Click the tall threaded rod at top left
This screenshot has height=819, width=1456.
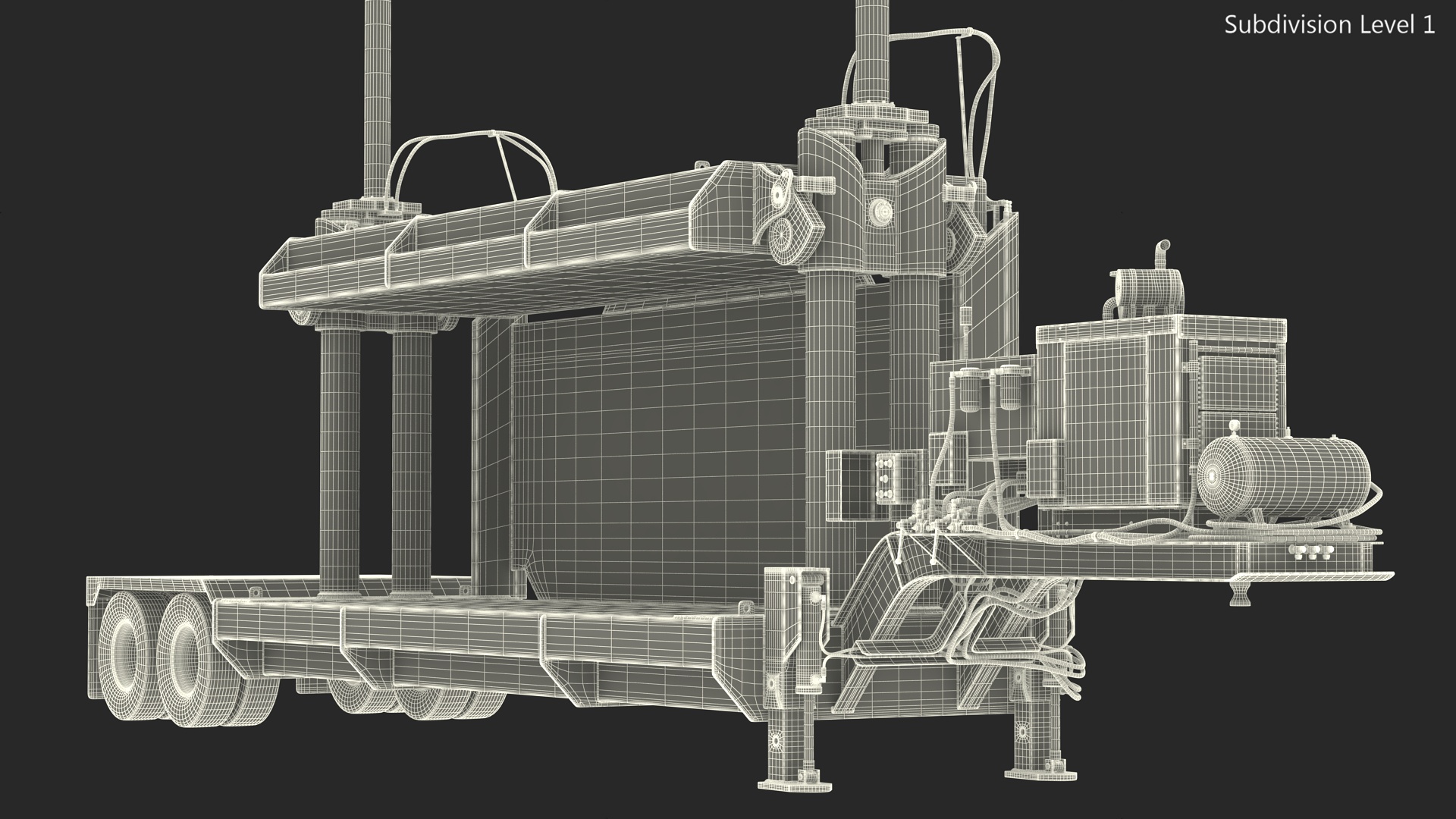coord(376,99)
